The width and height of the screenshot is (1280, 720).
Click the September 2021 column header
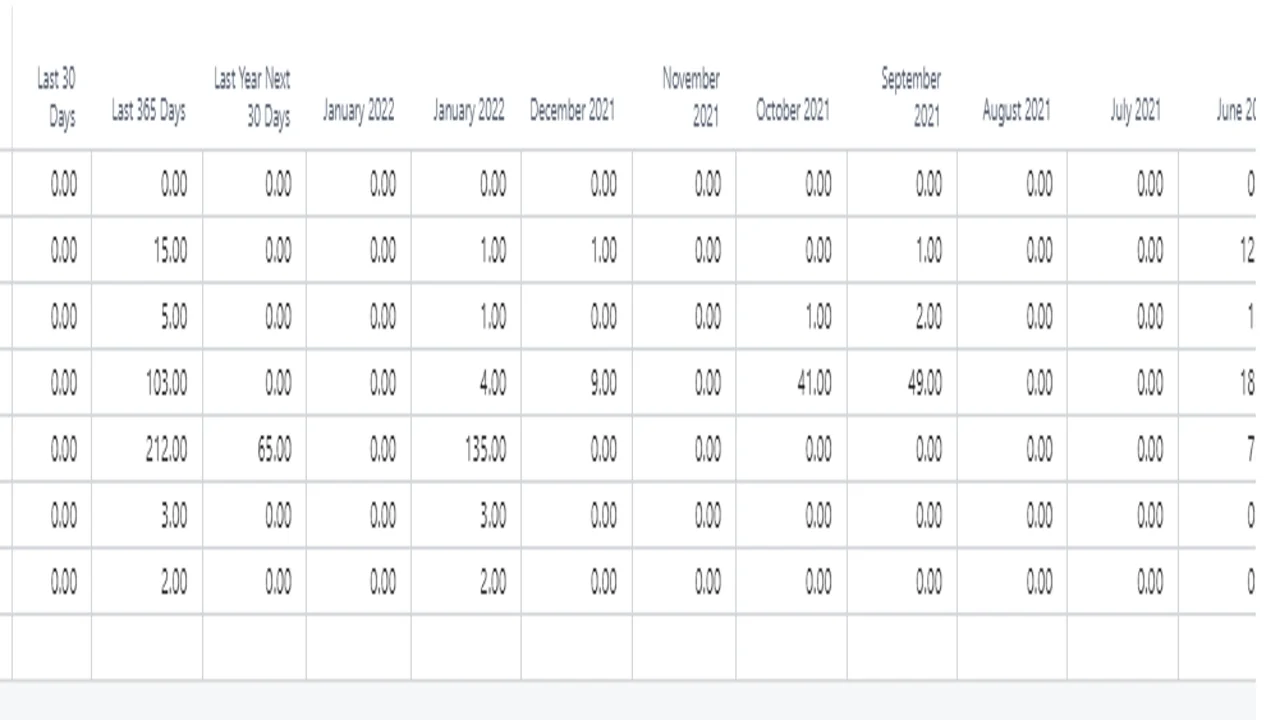point(911,97)
